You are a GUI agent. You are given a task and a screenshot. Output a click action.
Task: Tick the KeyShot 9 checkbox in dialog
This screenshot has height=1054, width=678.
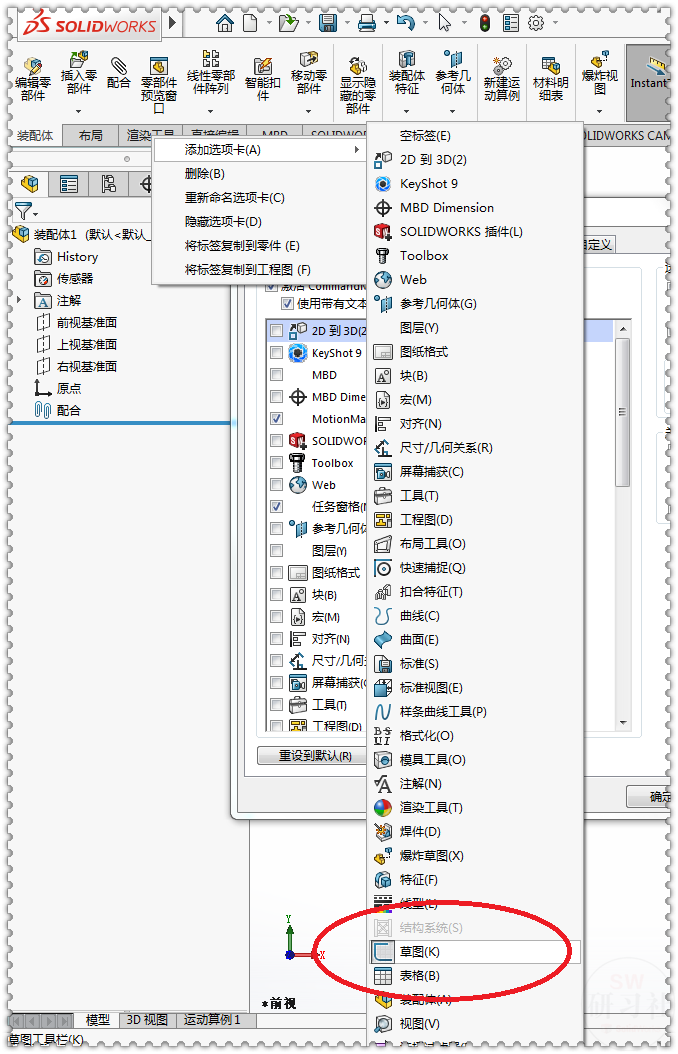[276, 353]
